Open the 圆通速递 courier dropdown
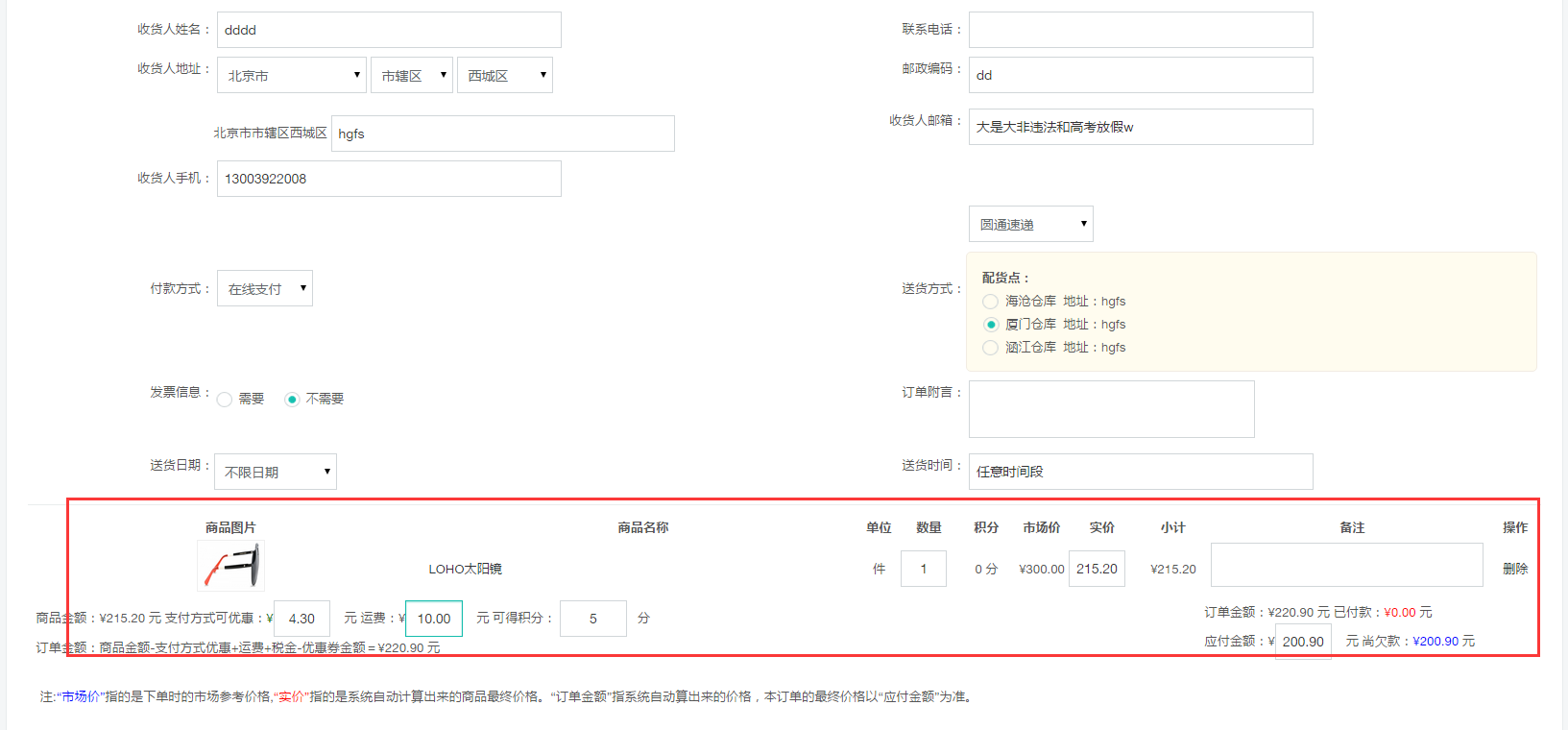 pyautogui.click(x=1030, y=224)
